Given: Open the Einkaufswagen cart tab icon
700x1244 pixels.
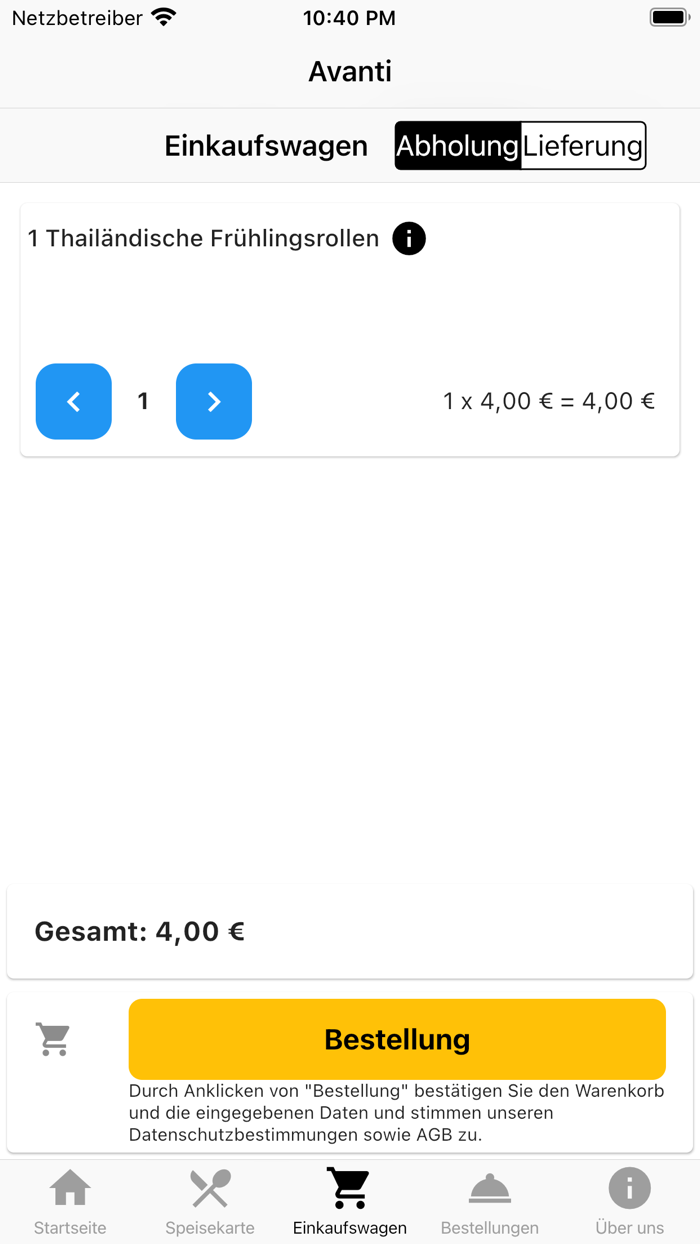Looking at the screenshot, I should 349,1187.
